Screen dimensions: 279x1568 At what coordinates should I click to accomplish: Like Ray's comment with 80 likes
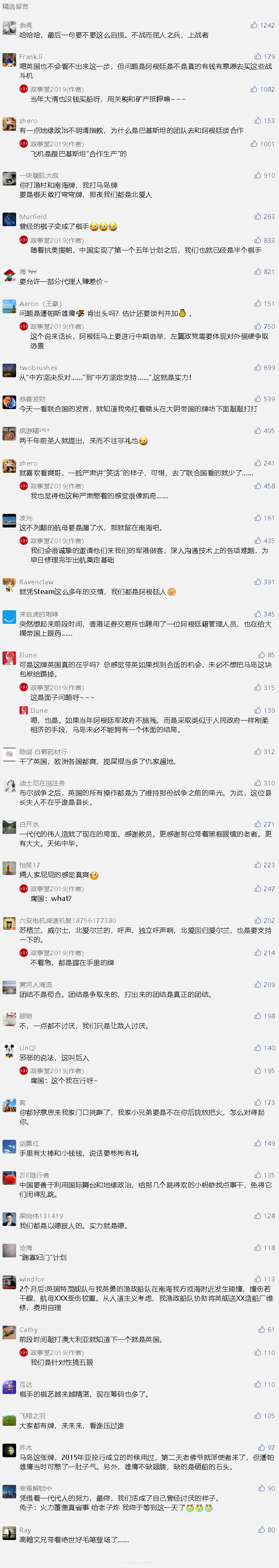tap(266, 1530)
